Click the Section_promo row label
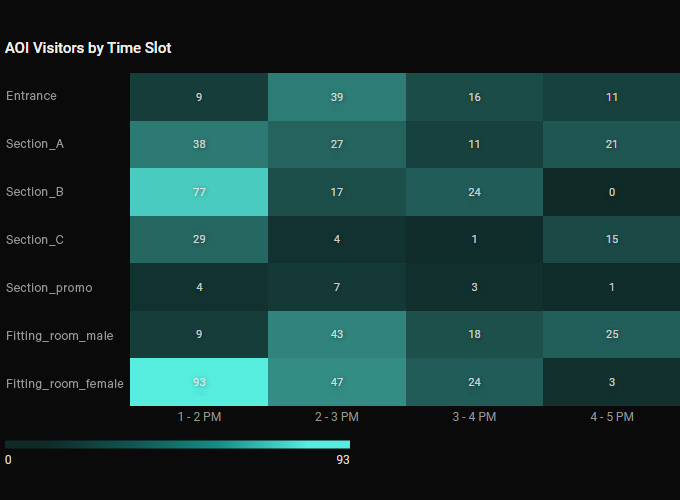This screenshot has width=680, height=500. tap(49, 288)
